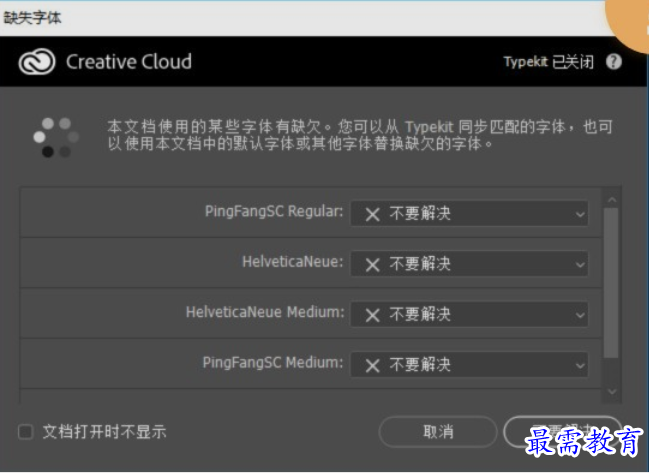The width and height of the screenshot is (649, 473).
Task: Click the Creative Cloud logo icon
Action: 36,62
